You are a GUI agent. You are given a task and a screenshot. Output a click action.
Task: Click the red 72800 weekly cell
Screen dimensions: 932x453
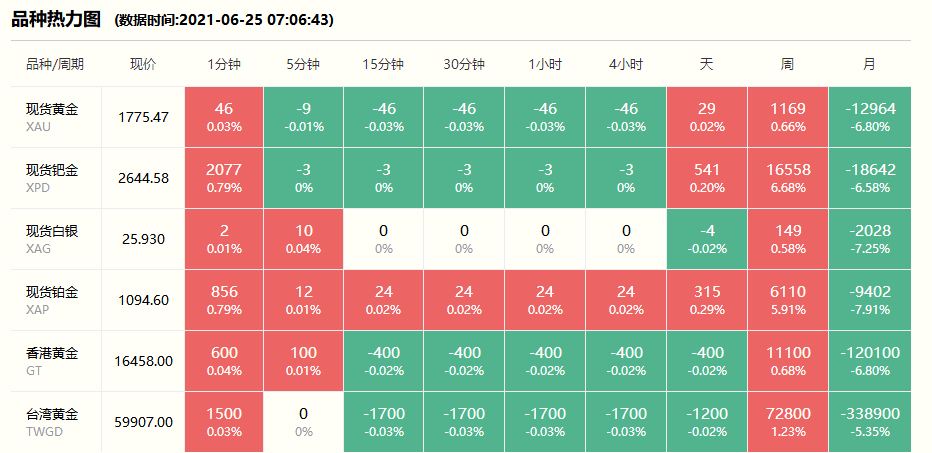(787, 421)
